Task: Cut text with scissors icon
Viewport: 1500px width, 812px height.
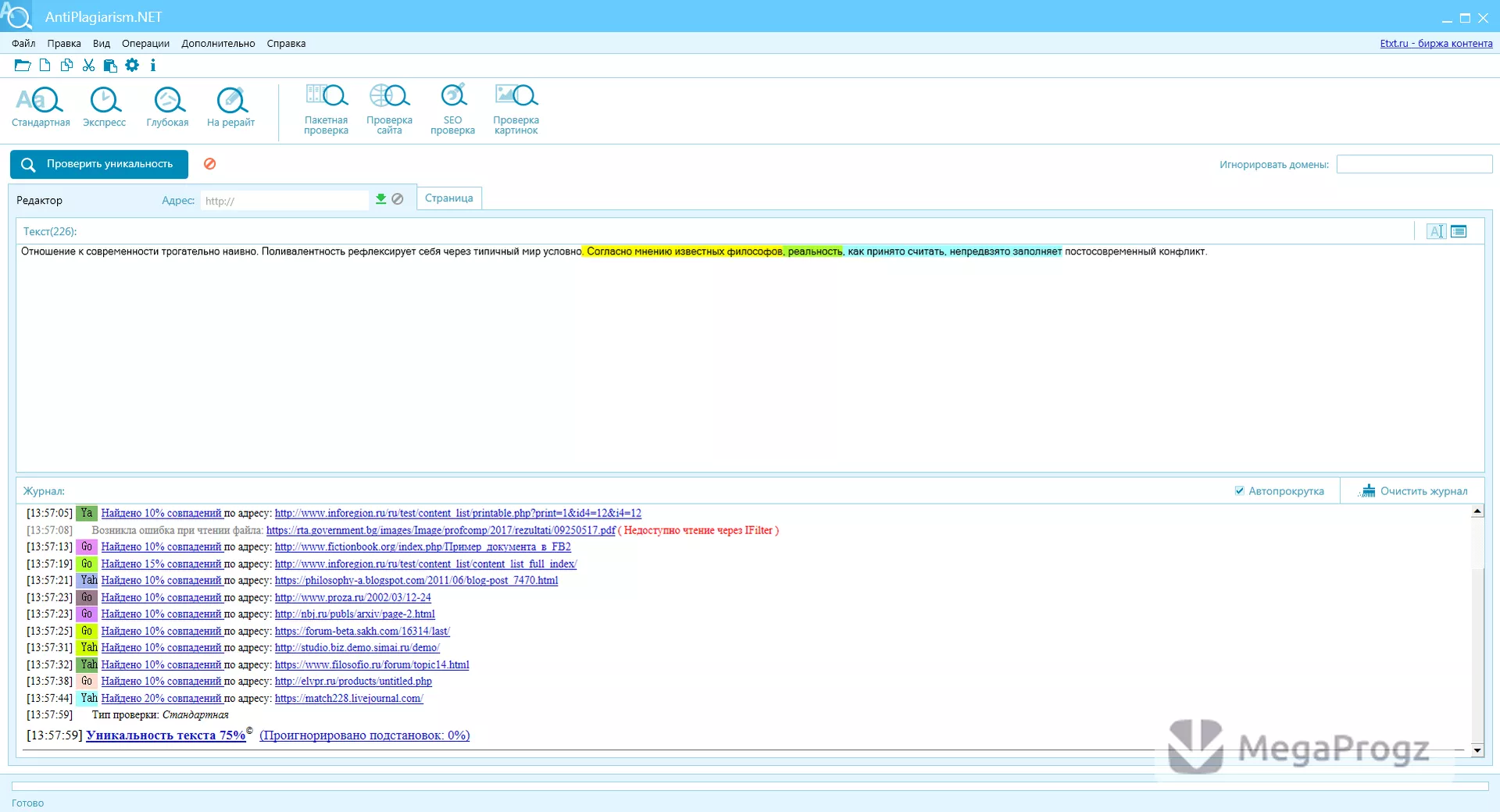Action: point(88,66)
